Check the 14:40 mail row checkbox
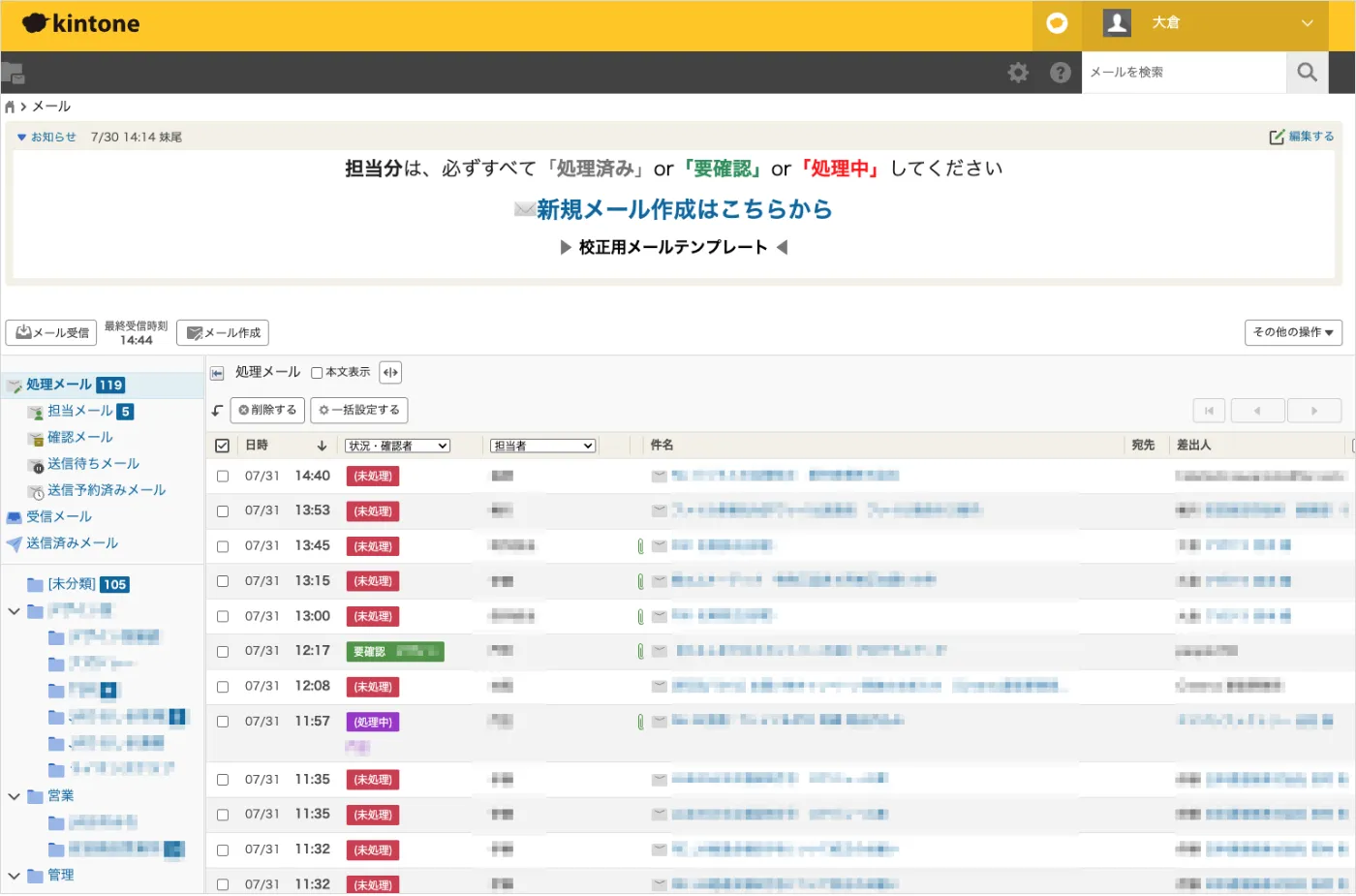The width and height of the screenshot is (1356, 896). pyautogui.click(x=223, y=477)
